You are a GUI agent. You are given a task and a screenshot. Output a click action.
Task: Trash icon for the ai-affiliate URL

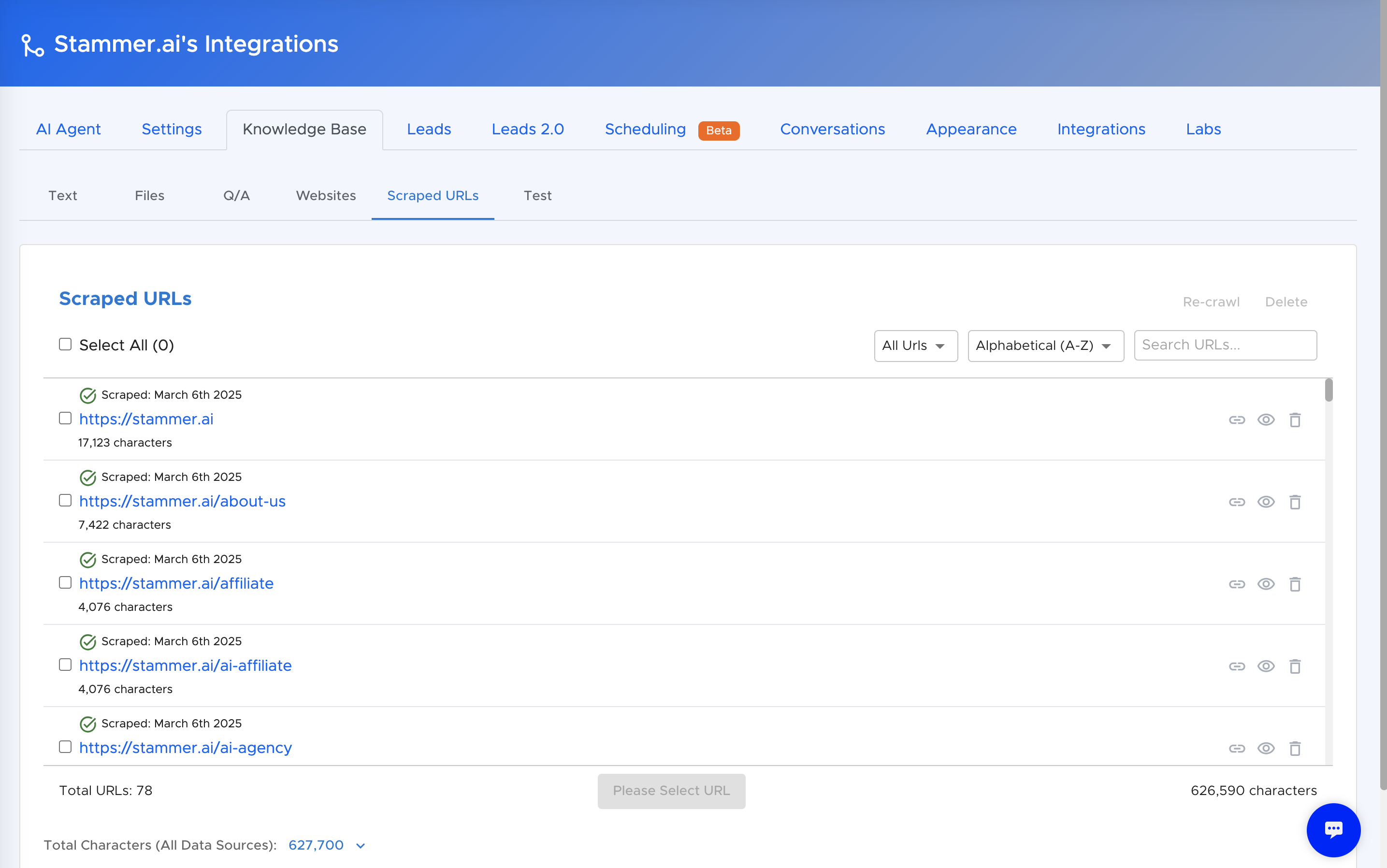coord(1295,666)
